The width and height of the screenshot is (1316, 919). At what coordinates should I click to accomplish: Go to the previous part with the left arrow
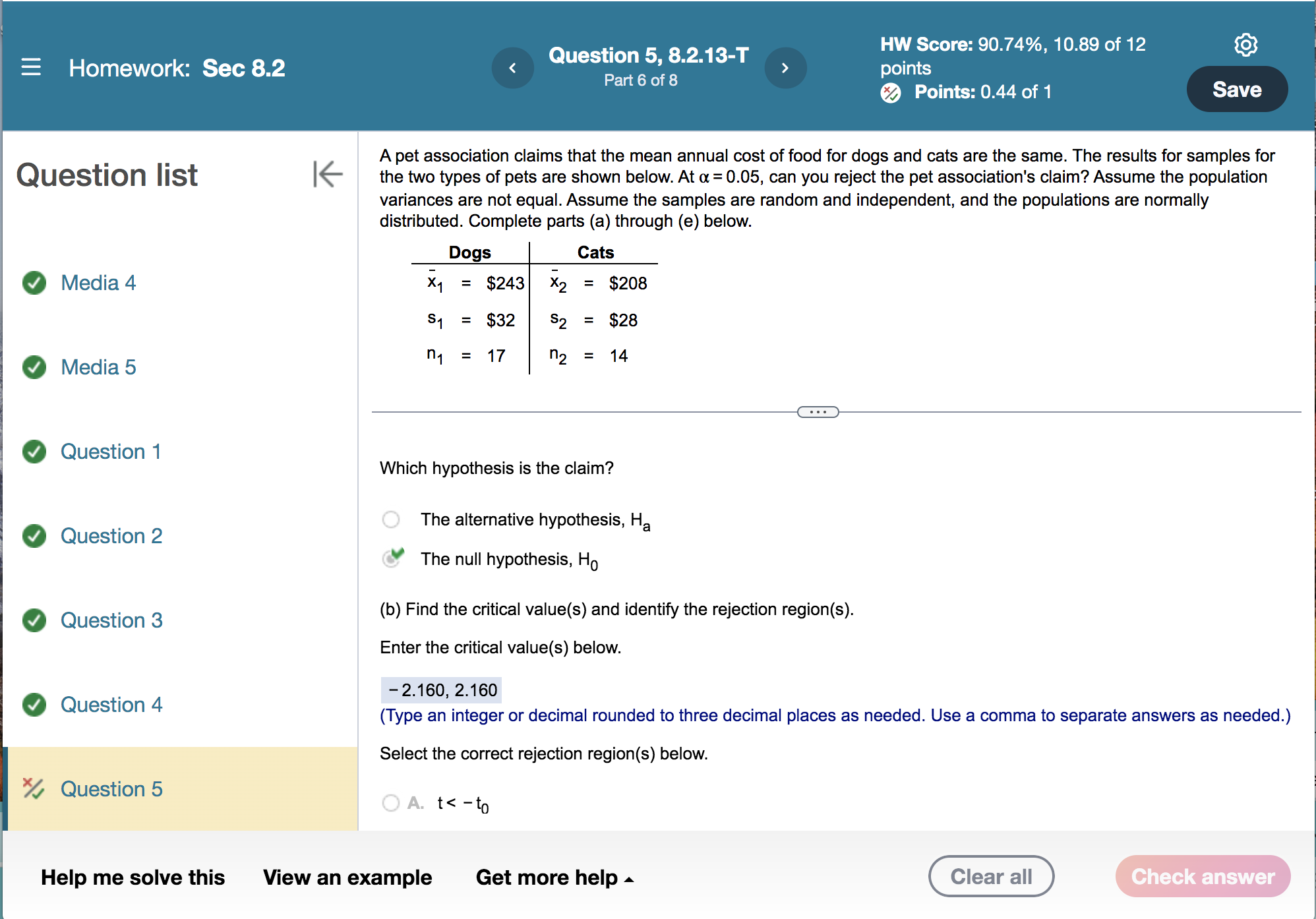[513, 68]
